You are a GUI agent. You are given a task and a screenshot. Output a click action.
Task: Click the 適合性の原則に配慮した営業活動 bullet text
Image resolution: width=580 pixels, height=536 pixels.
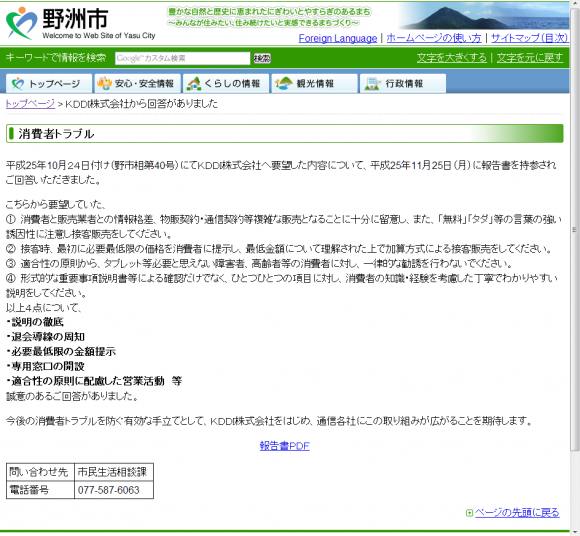point(88,381)
